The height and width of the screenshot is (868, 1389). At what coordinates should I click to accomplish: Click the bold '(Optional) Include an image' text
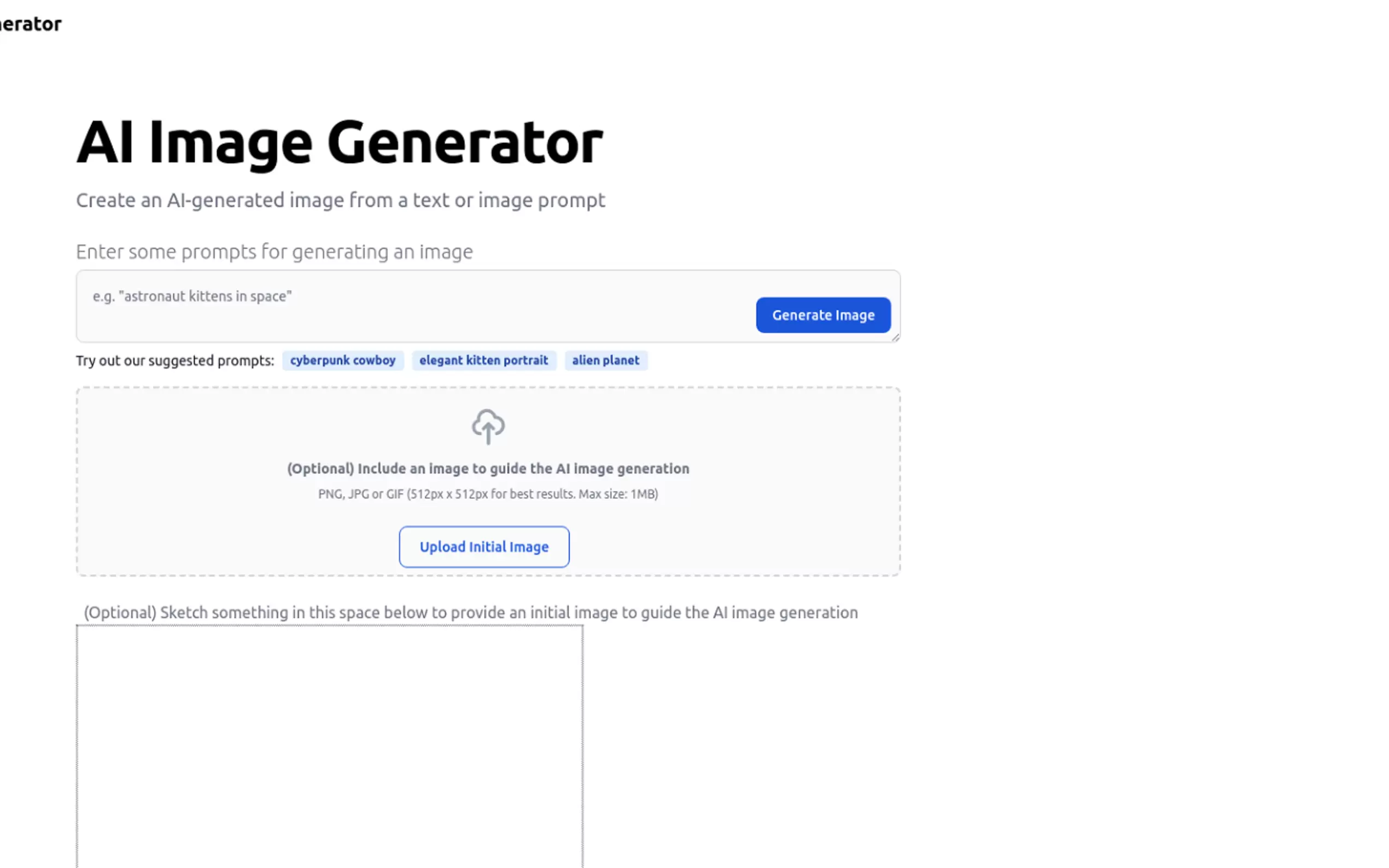point(488,468)
